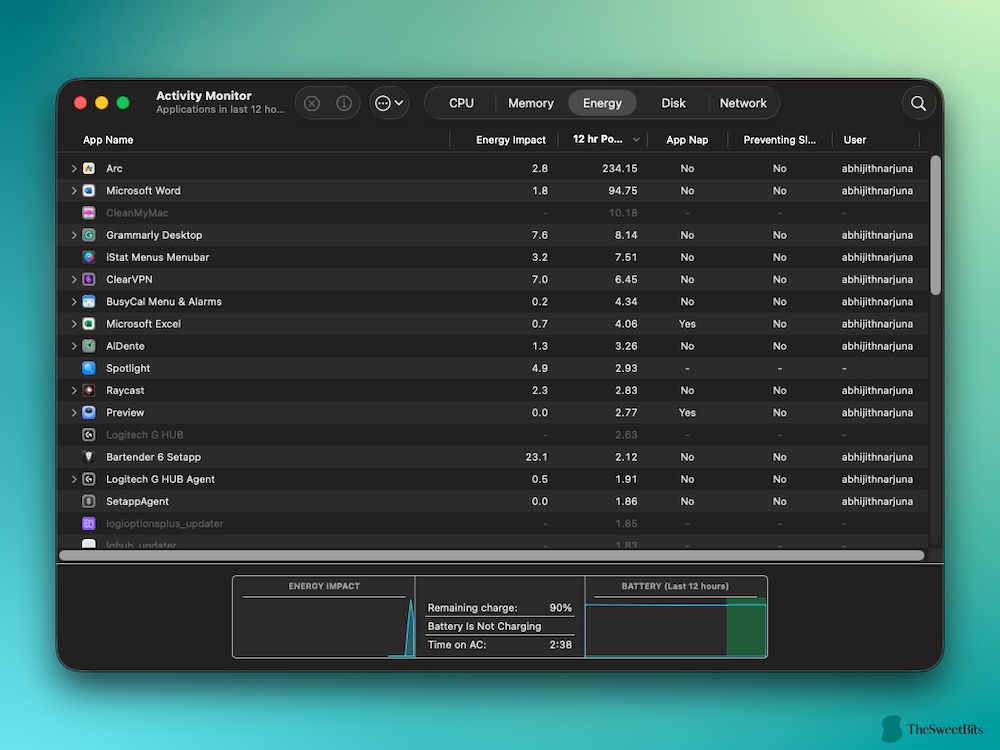Click the inspect process info icon
This screenshot has height=750, width=1000.
coord(343,103)
